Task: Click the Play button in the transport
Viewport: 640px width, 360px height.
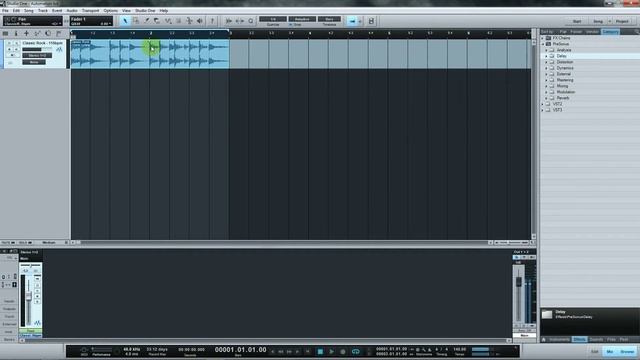Action: tap(331, 351)
